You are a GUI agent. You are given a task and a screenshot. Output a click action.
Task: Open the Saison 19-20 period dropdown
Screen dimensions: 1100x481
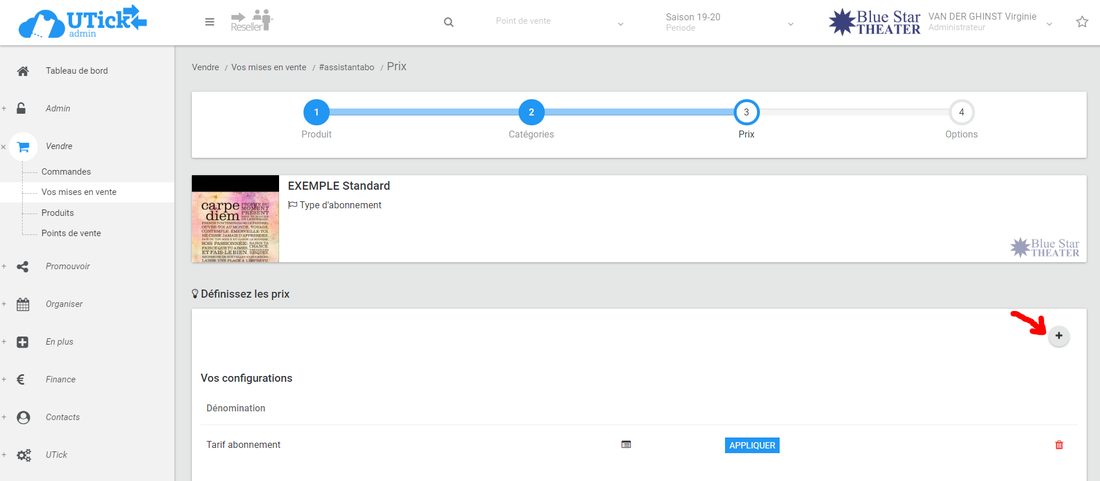coord(729,22)
